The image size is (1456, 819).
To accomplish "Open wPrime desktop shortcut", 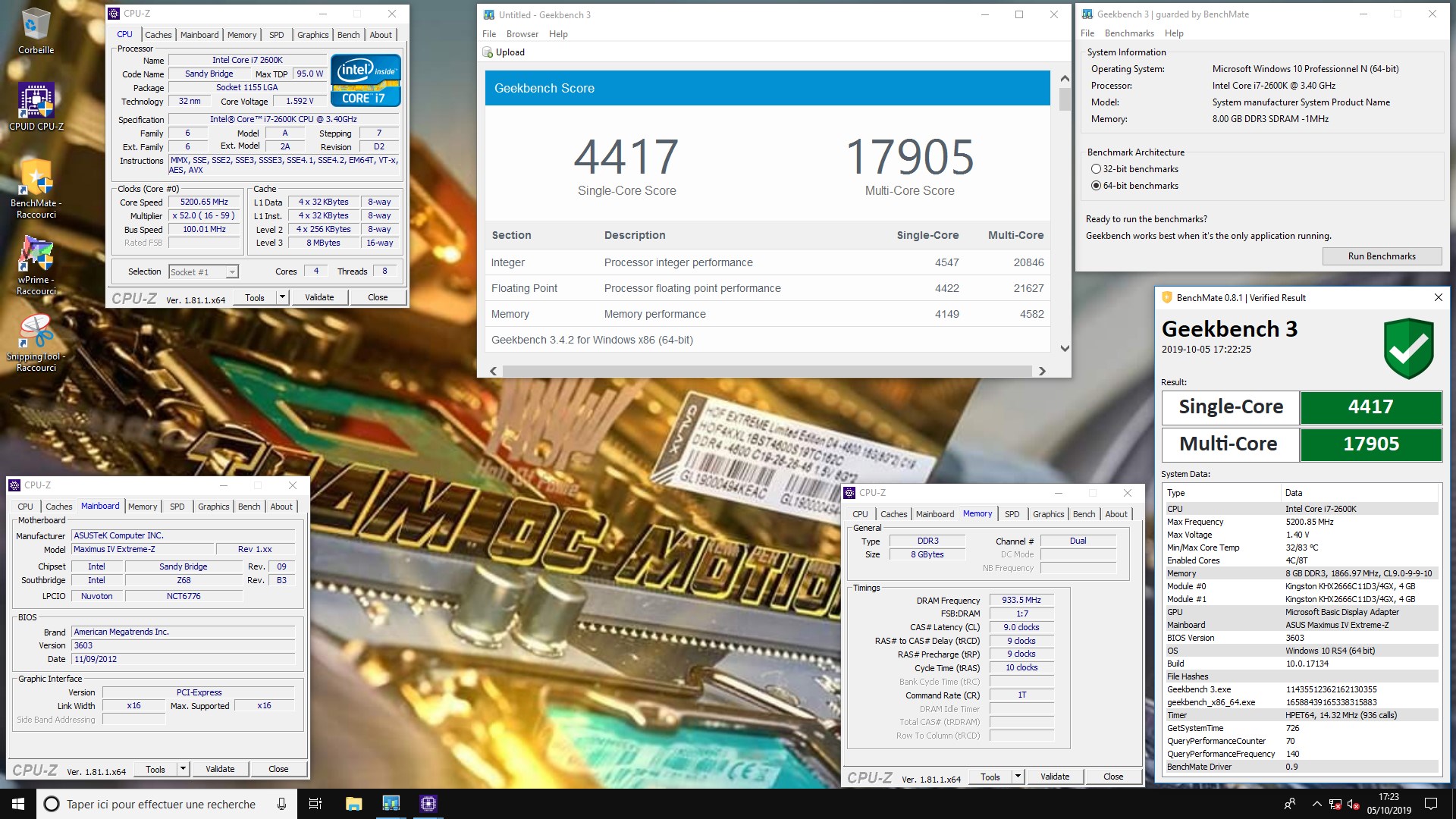I will pyautogui.click(x=36, y=265).
